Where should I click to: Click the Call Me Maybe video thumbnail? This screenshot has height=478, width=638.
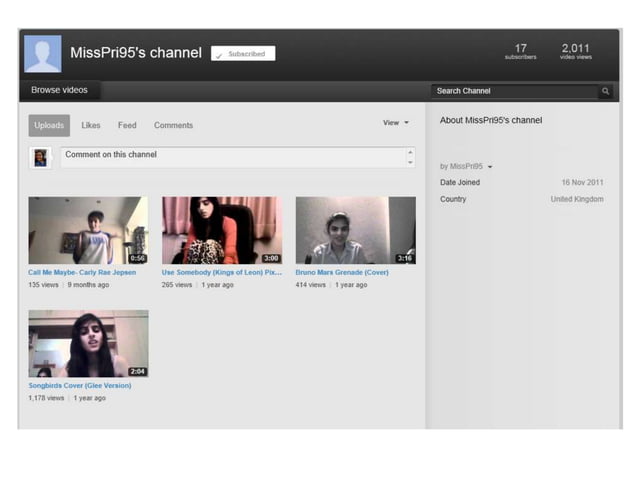(x=88, y=230)
